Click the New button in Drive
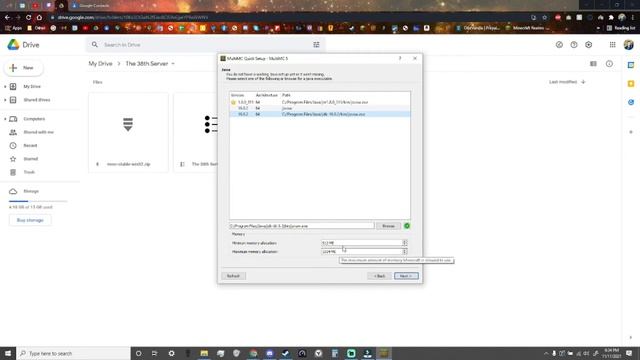Image resolution: width=640 pixels, height=360 pixels. [23, 68]
